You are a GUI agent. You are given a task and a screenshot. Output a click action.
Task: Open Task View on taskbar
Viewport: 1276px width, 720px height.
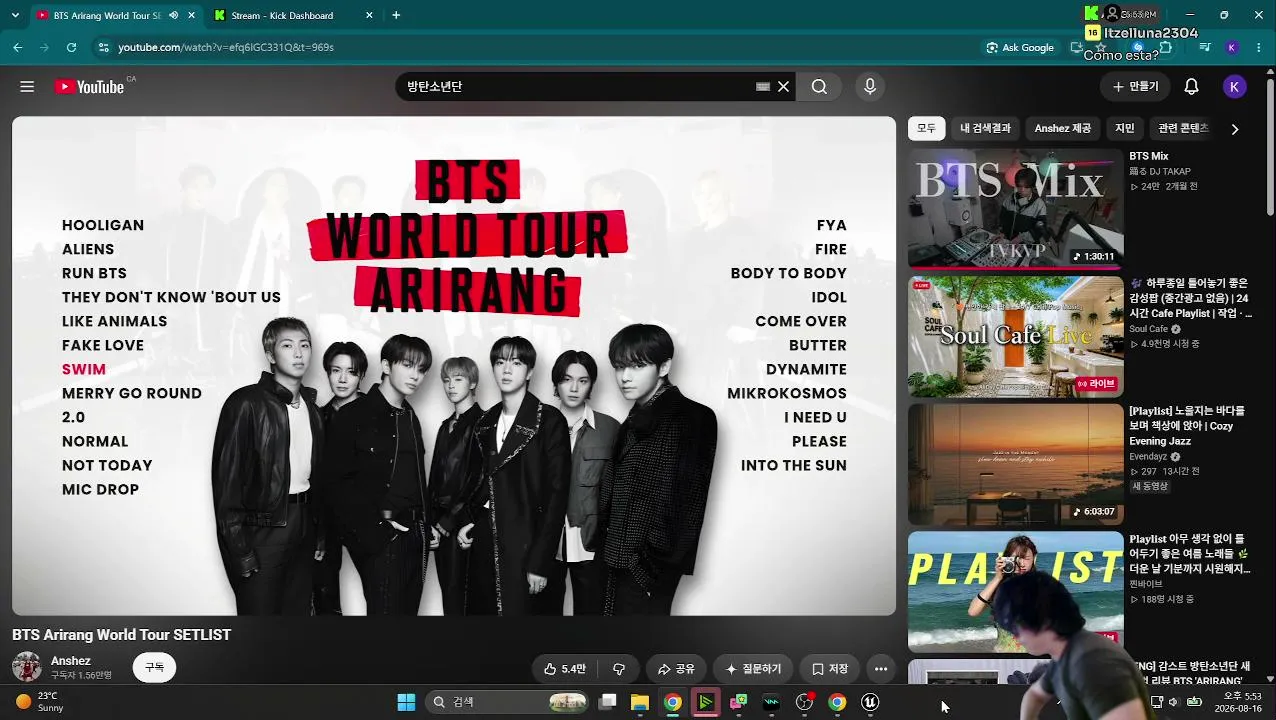pyautogui.click(x=607, y=702)
